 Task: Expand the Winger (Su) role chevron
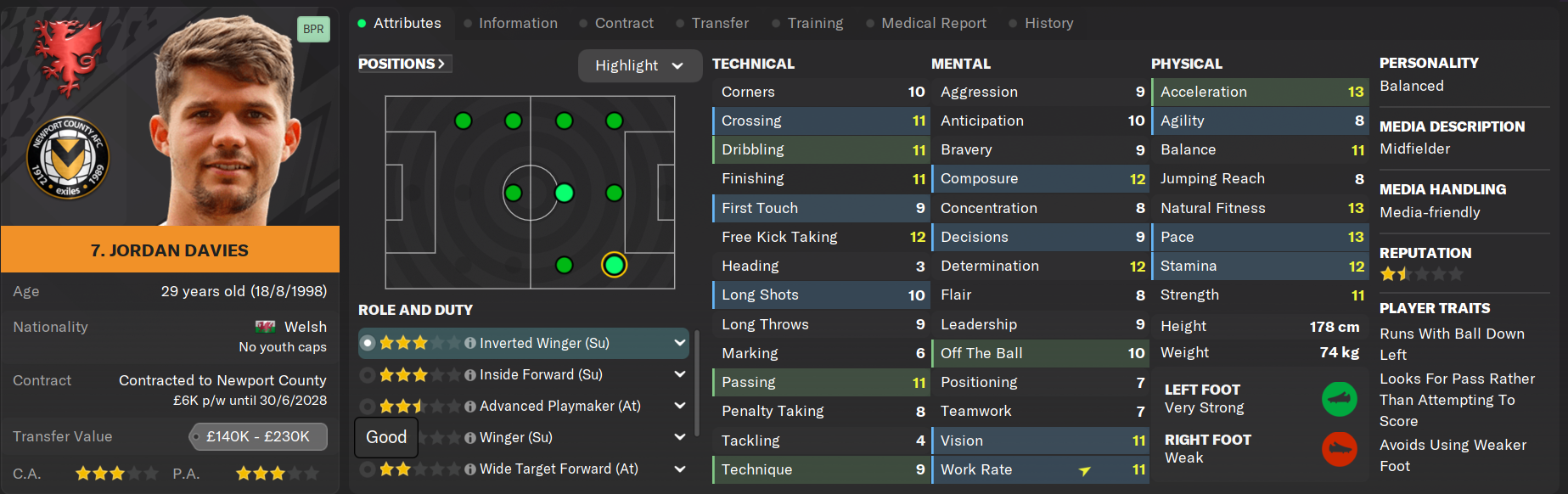coord(679,437)
